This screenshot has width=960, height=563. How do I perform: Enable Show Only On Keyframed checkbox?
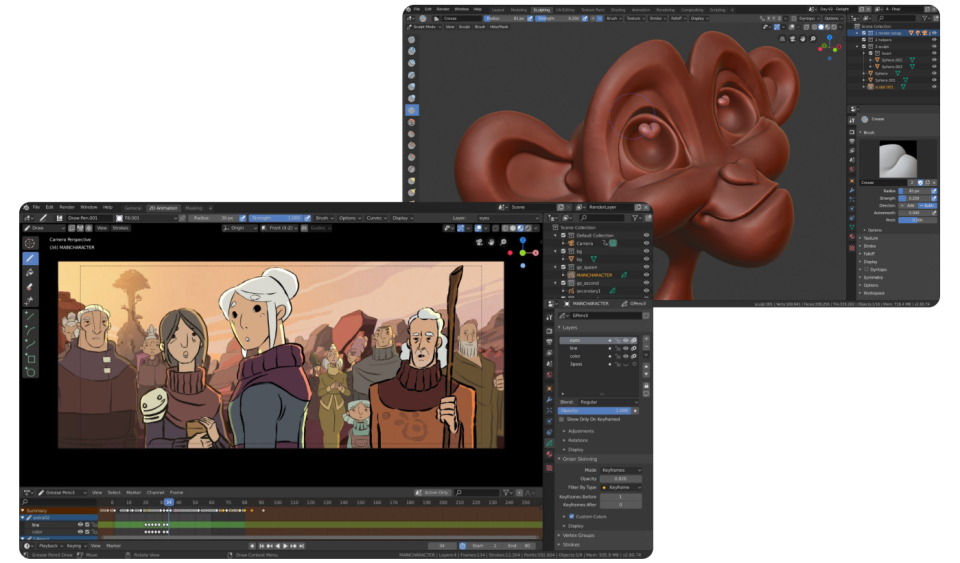tap(563, 420)
